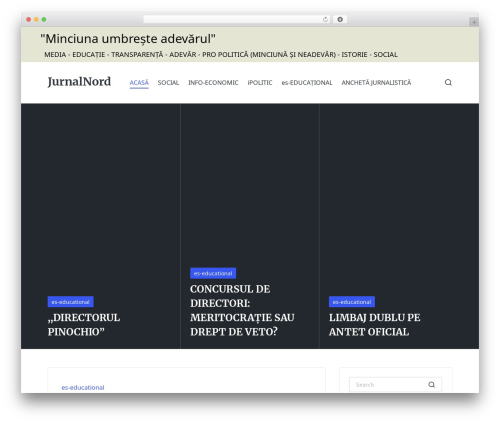Open article LIMBAJ DUBLU PE ANTET OFICIAL

click(x=374, y=325)
